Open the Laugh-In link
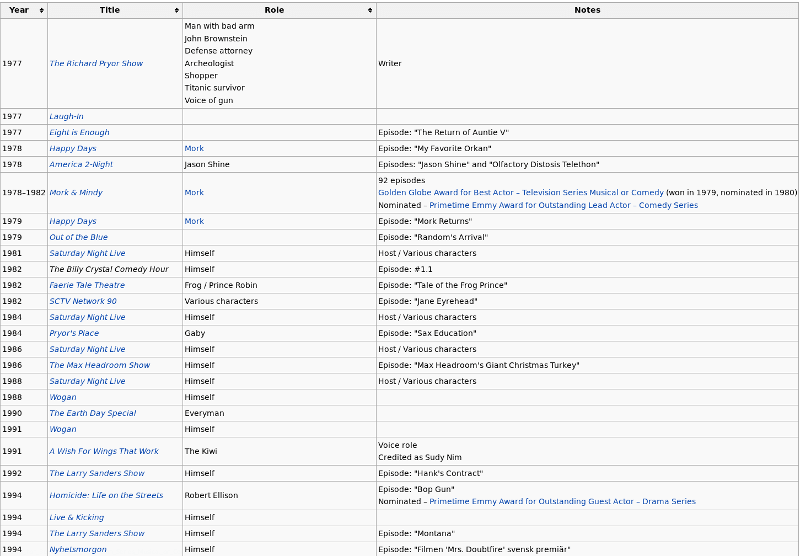800x556 pixels. [66, 116]
